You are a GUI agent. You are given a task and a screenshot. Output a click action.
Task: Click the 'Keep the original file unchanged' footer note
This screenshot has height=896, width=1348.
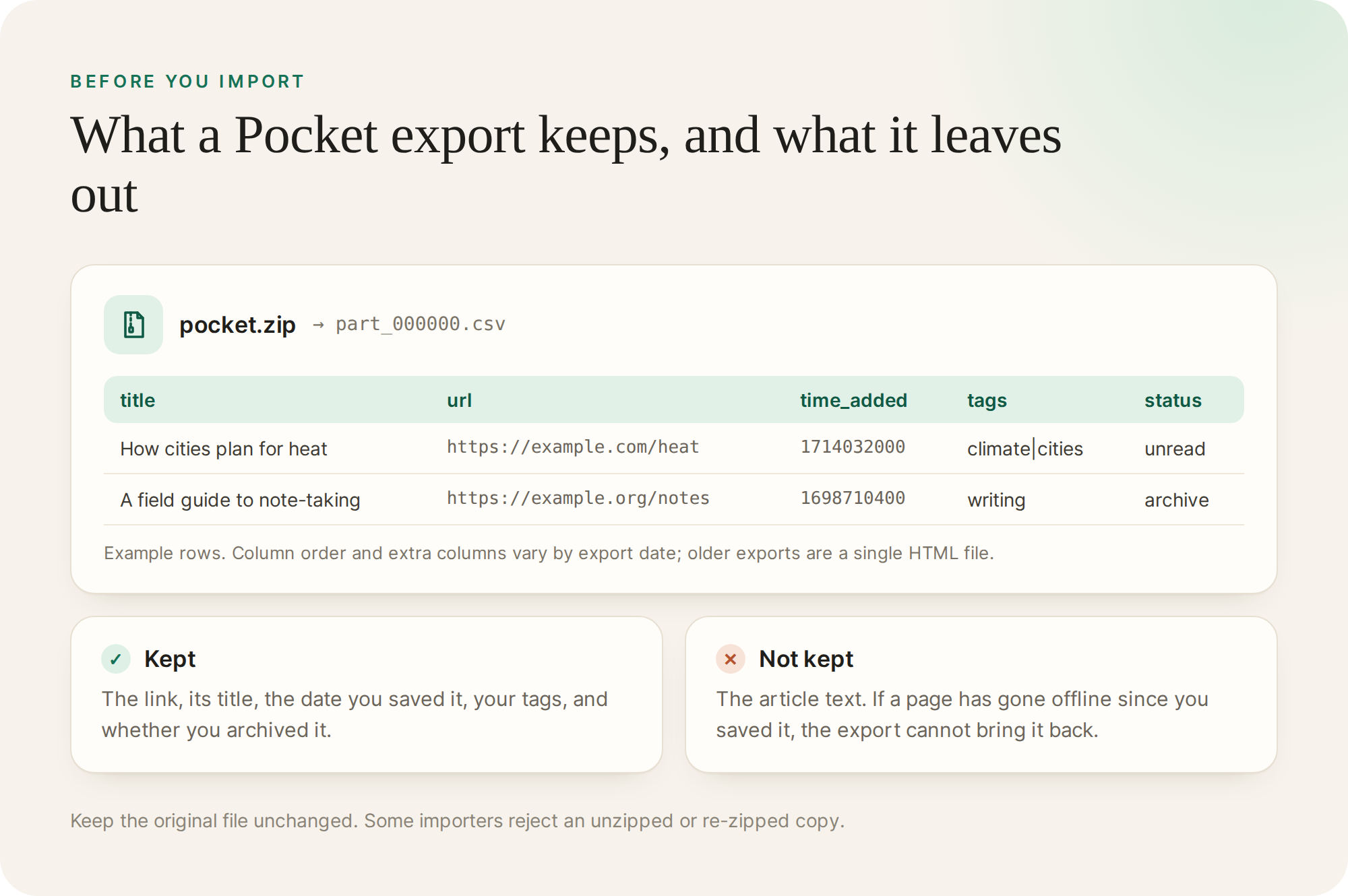click(457, 821)
